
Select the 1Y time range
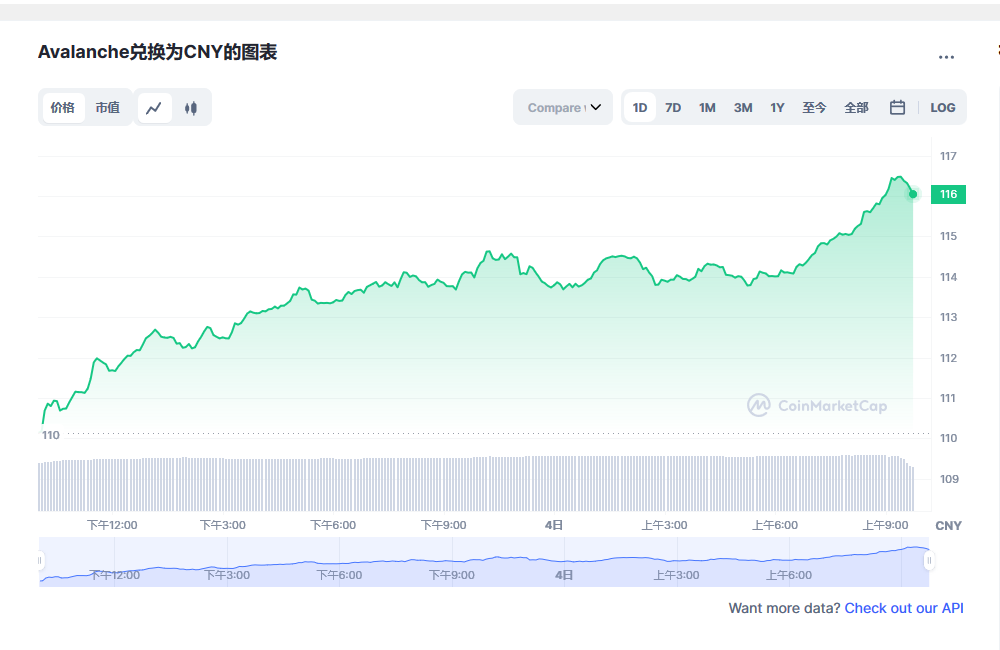tap(777, 108)
